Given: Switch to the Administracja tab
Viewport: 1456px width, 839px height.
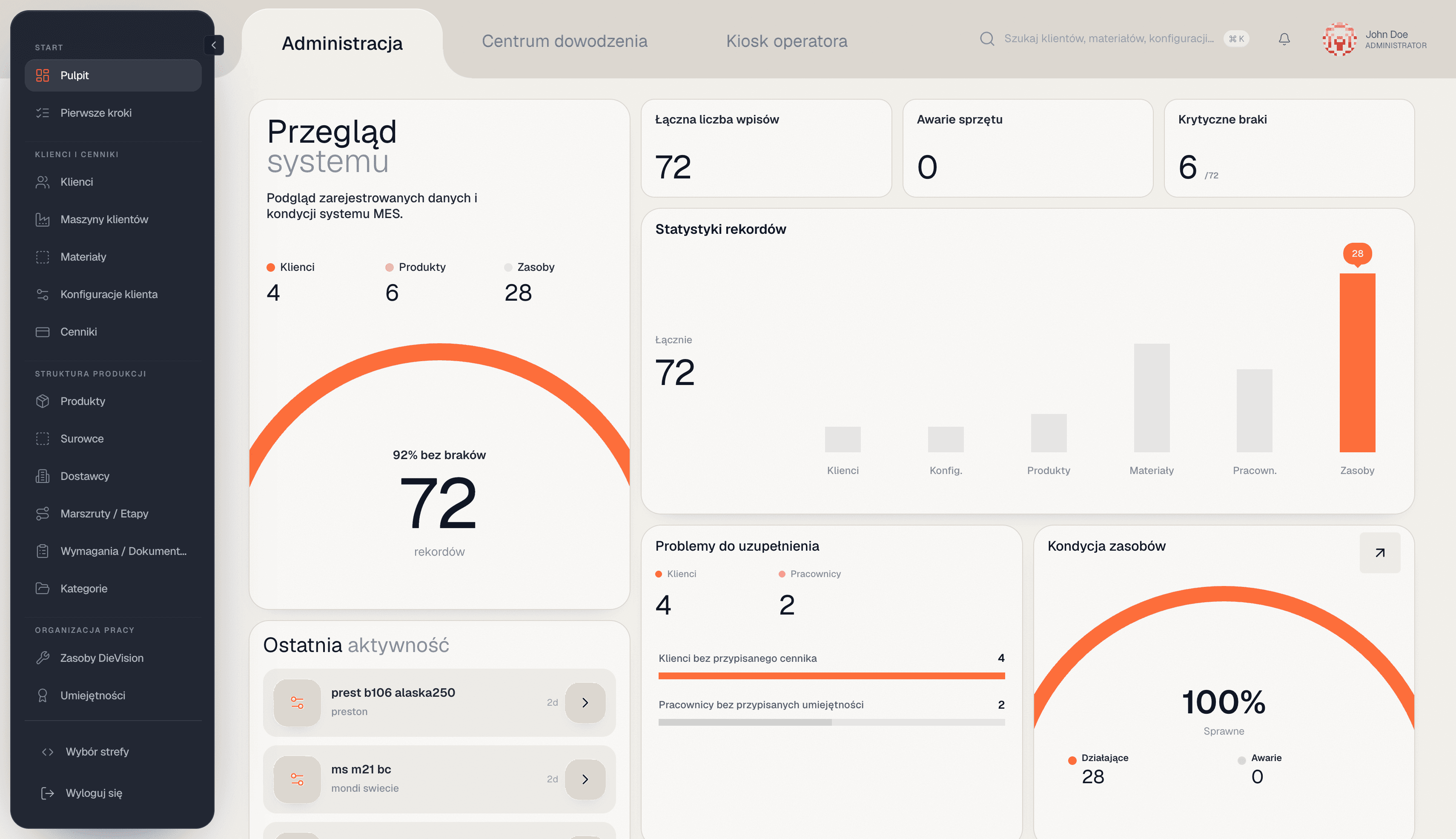Looking at the screenshot, I should pos(342,43).
